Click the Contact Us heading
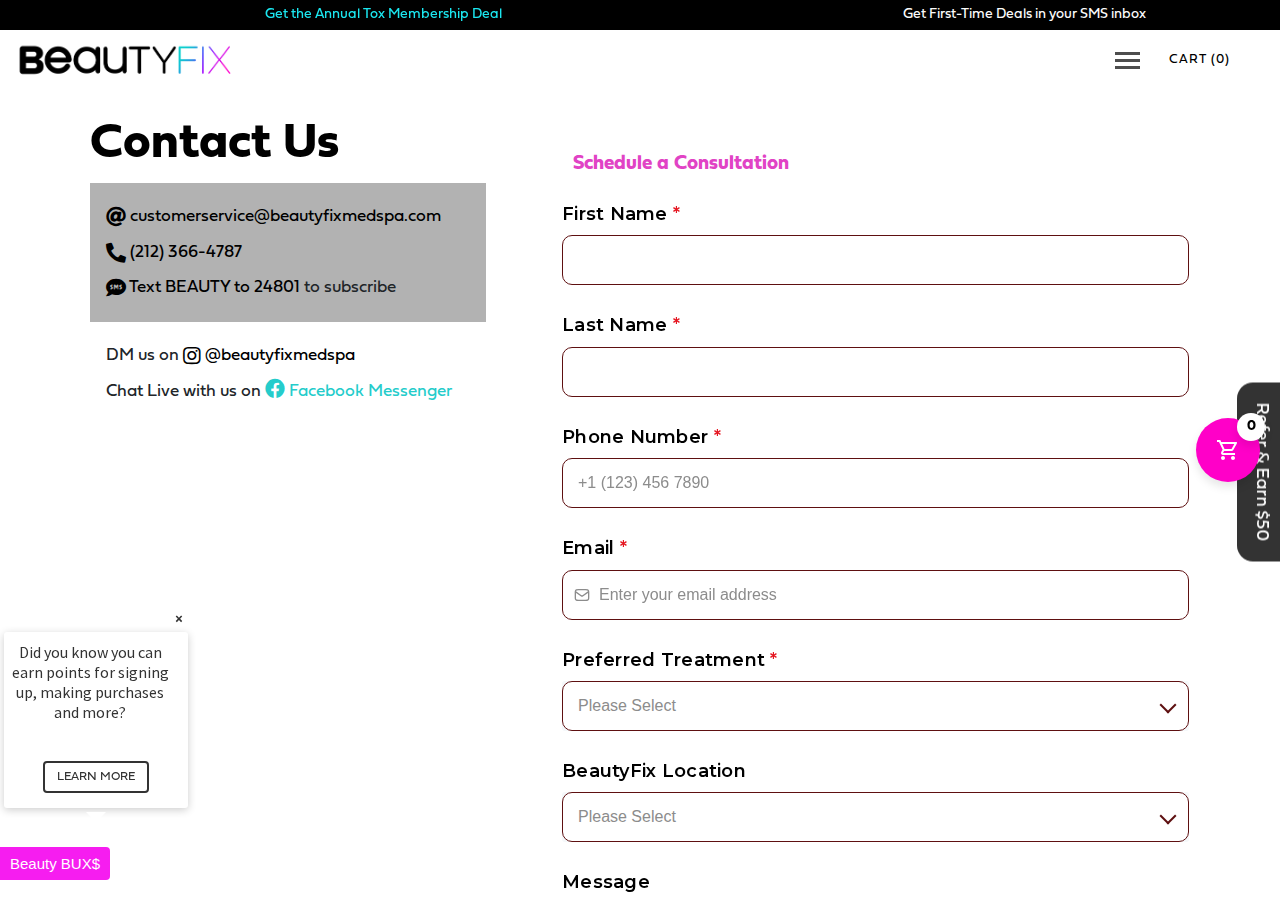The image size is (1280, 900). [214, 142]
